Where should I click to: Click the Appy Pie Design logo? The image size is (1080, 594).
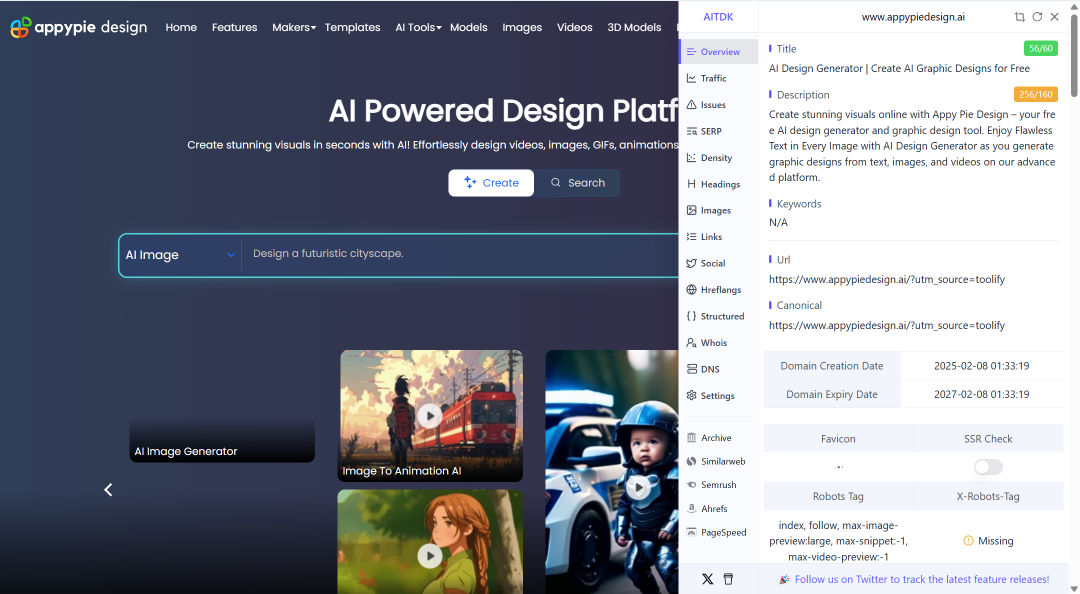coord(79,27)
